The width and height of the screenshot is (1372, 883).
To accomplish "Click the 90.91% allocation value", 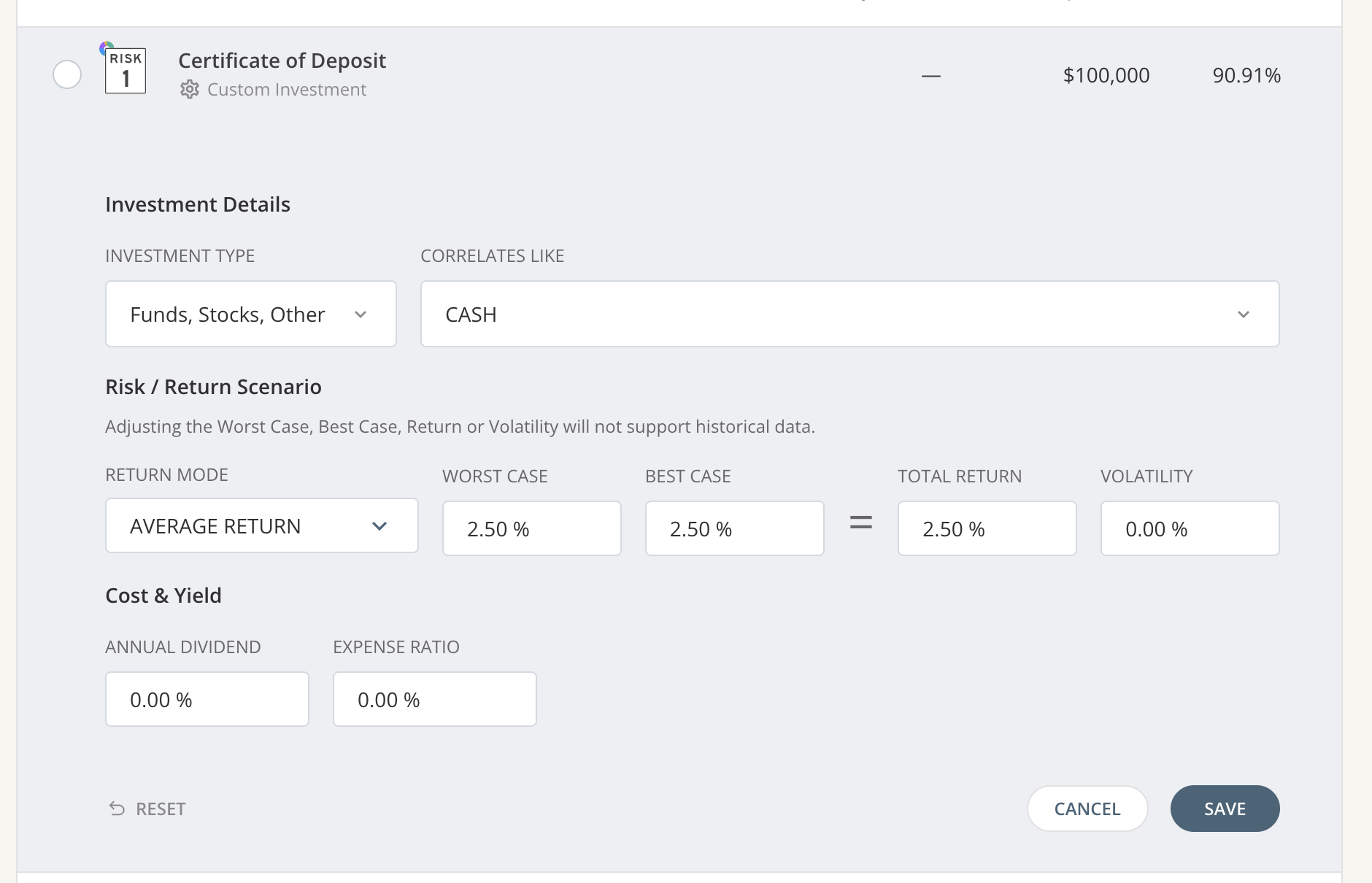I will click(x=1246, y=75).
